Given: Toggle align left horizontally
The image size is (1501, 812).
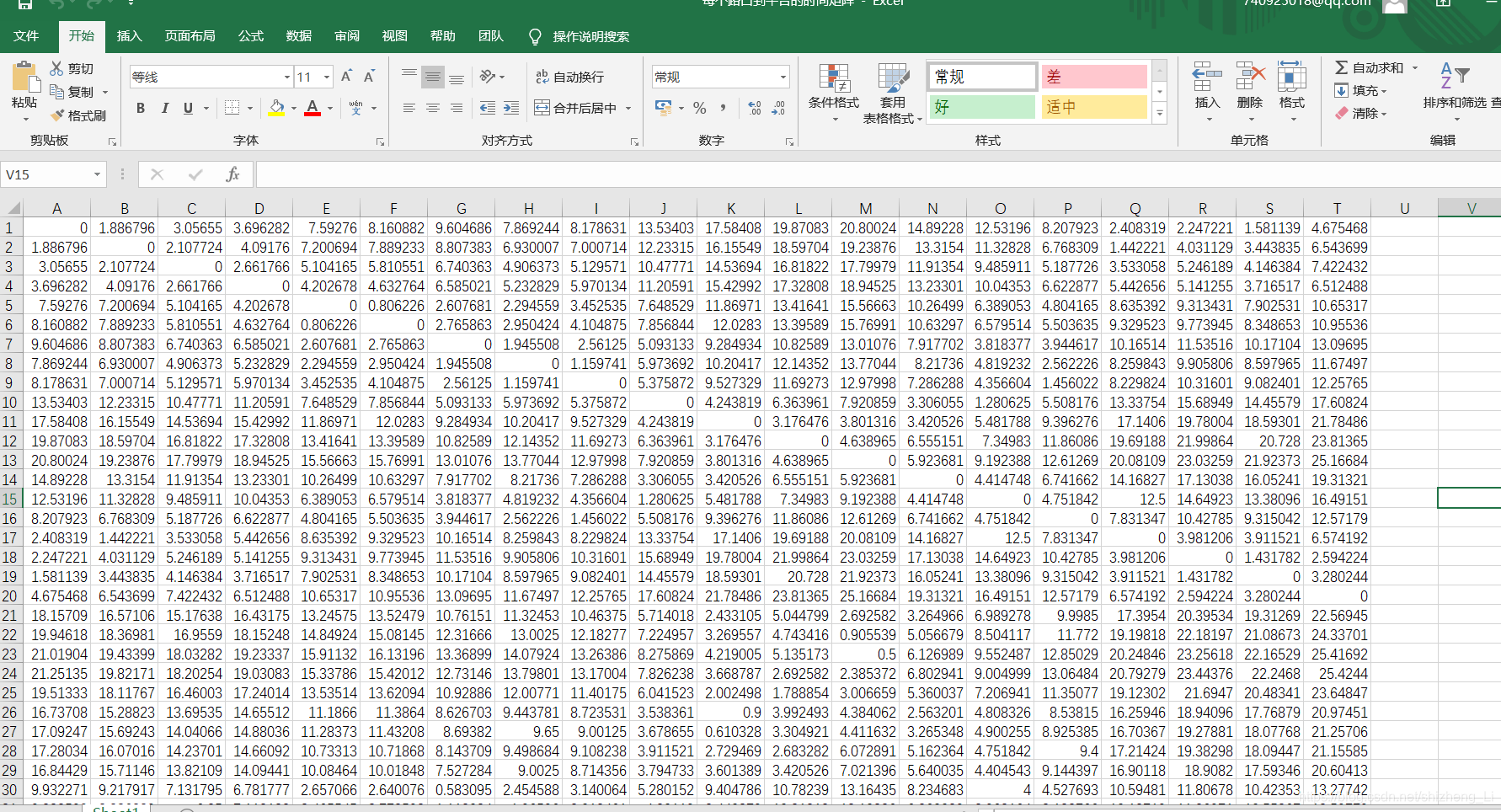Looking at the screenshot, I should tap(409, 108).
